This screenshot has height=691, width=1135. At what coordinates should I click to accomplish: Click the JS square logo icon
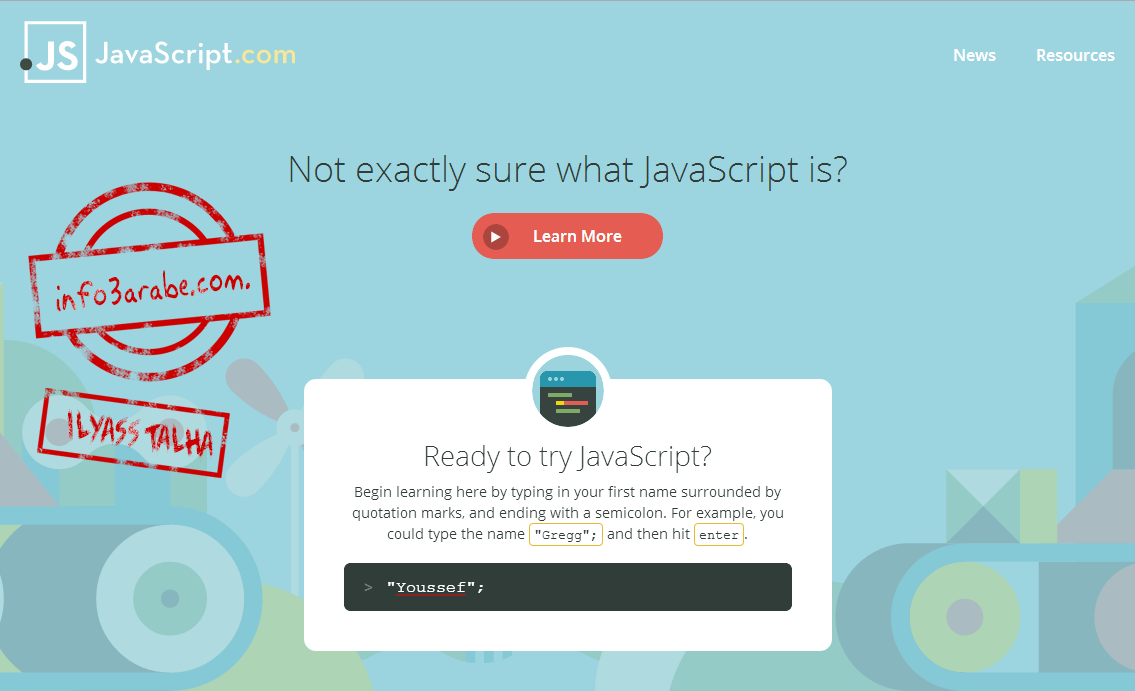click(x=53, y=52)
